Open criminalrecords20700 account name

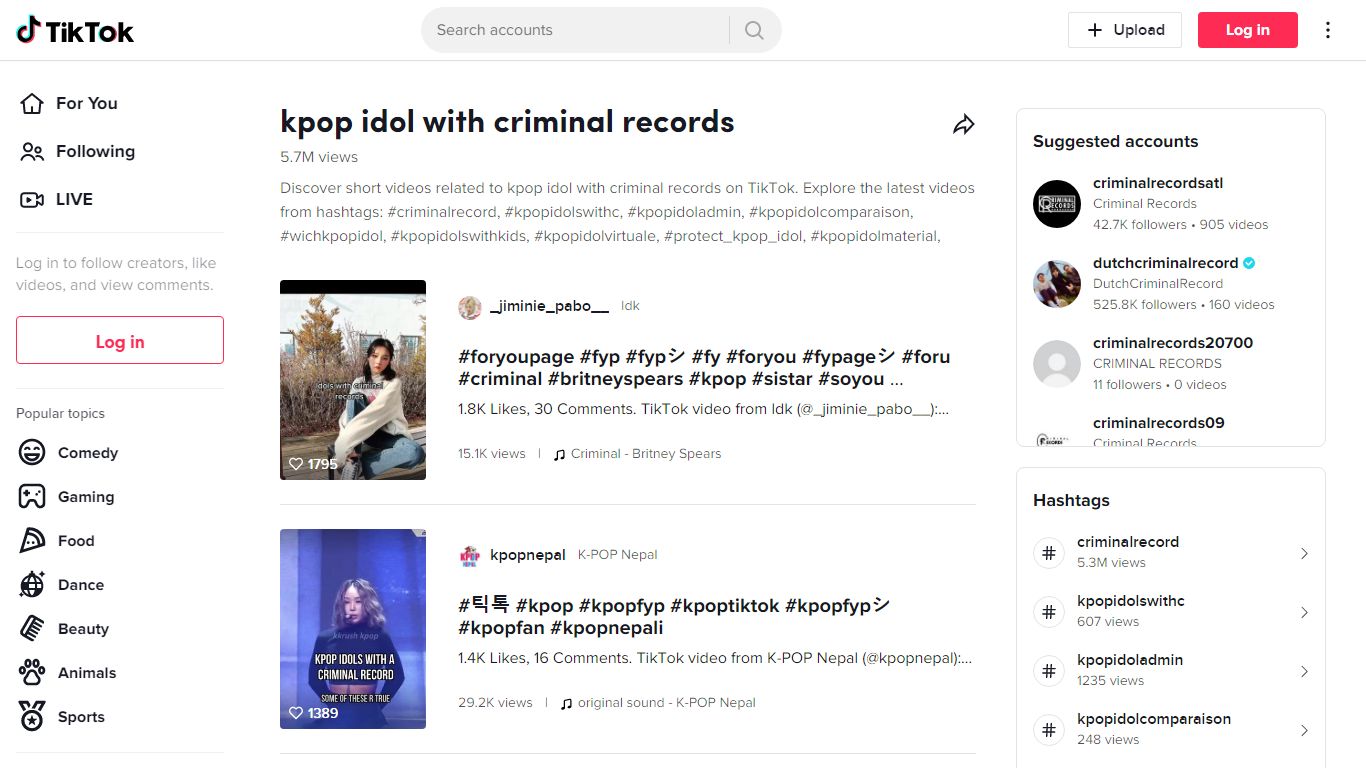click(1173, 343)
